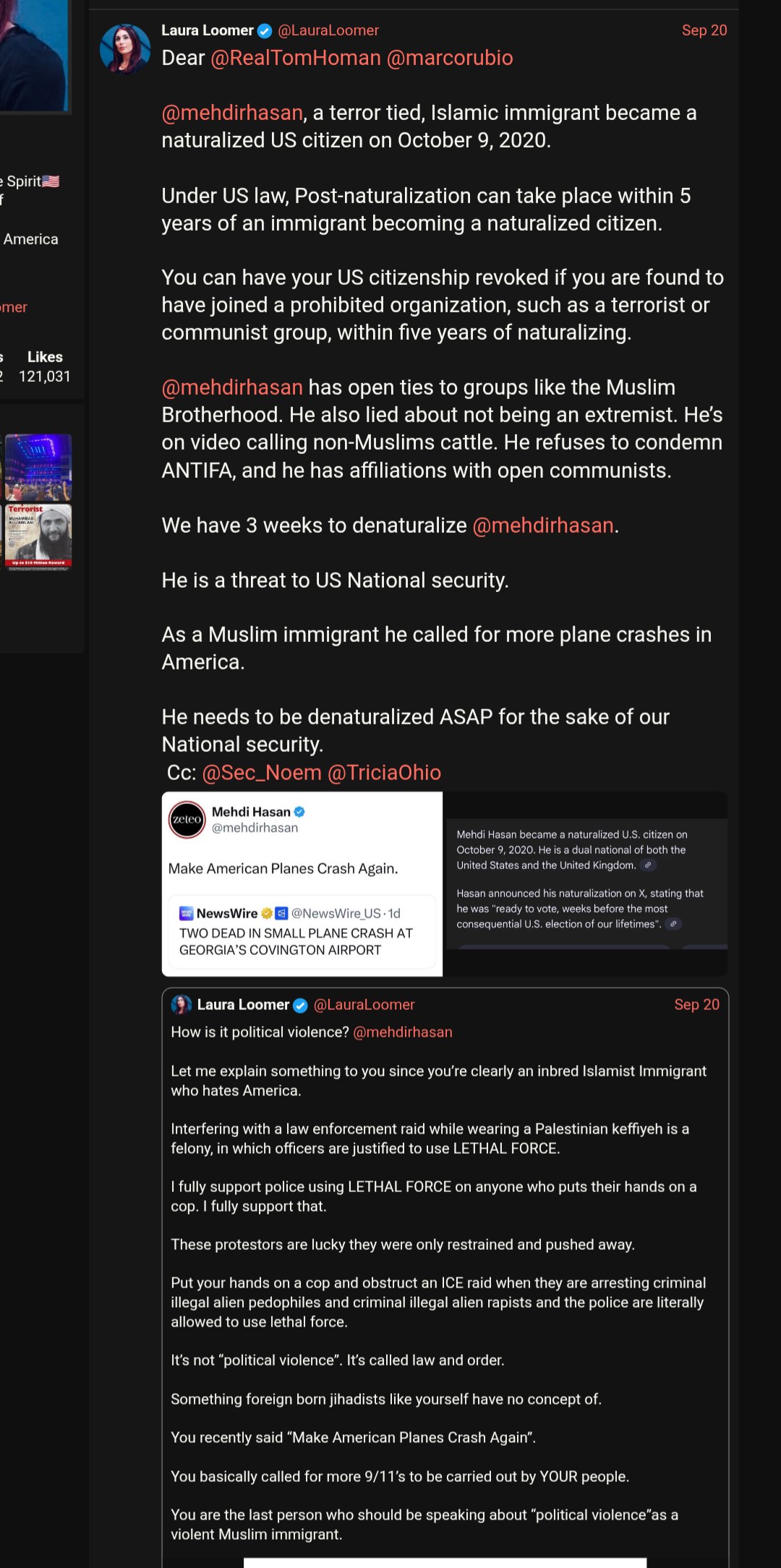Click verified badge beside top Laura Loomer name
Viewport: 781px width, 1568px height.
point(265,30)
